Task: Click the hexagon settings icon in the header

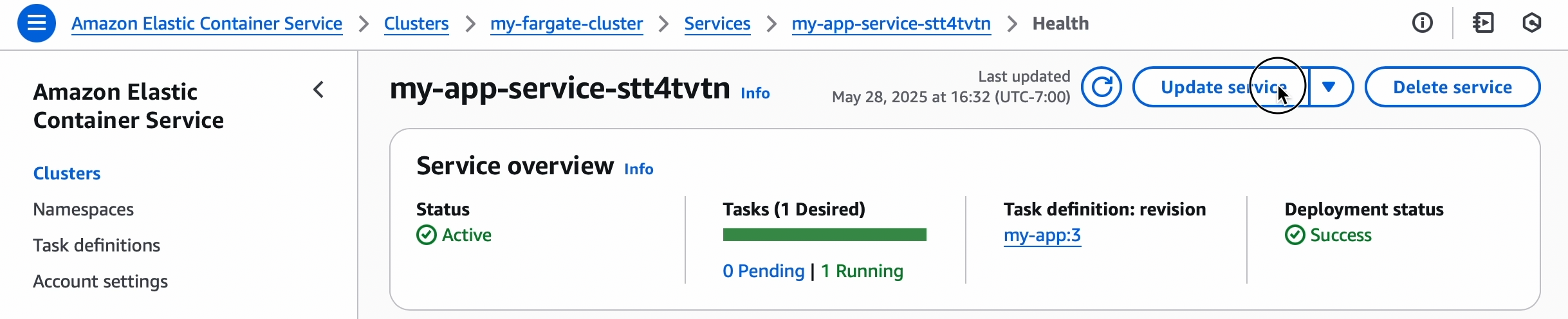Action: pyautogui.click(x=1532, y=23)
